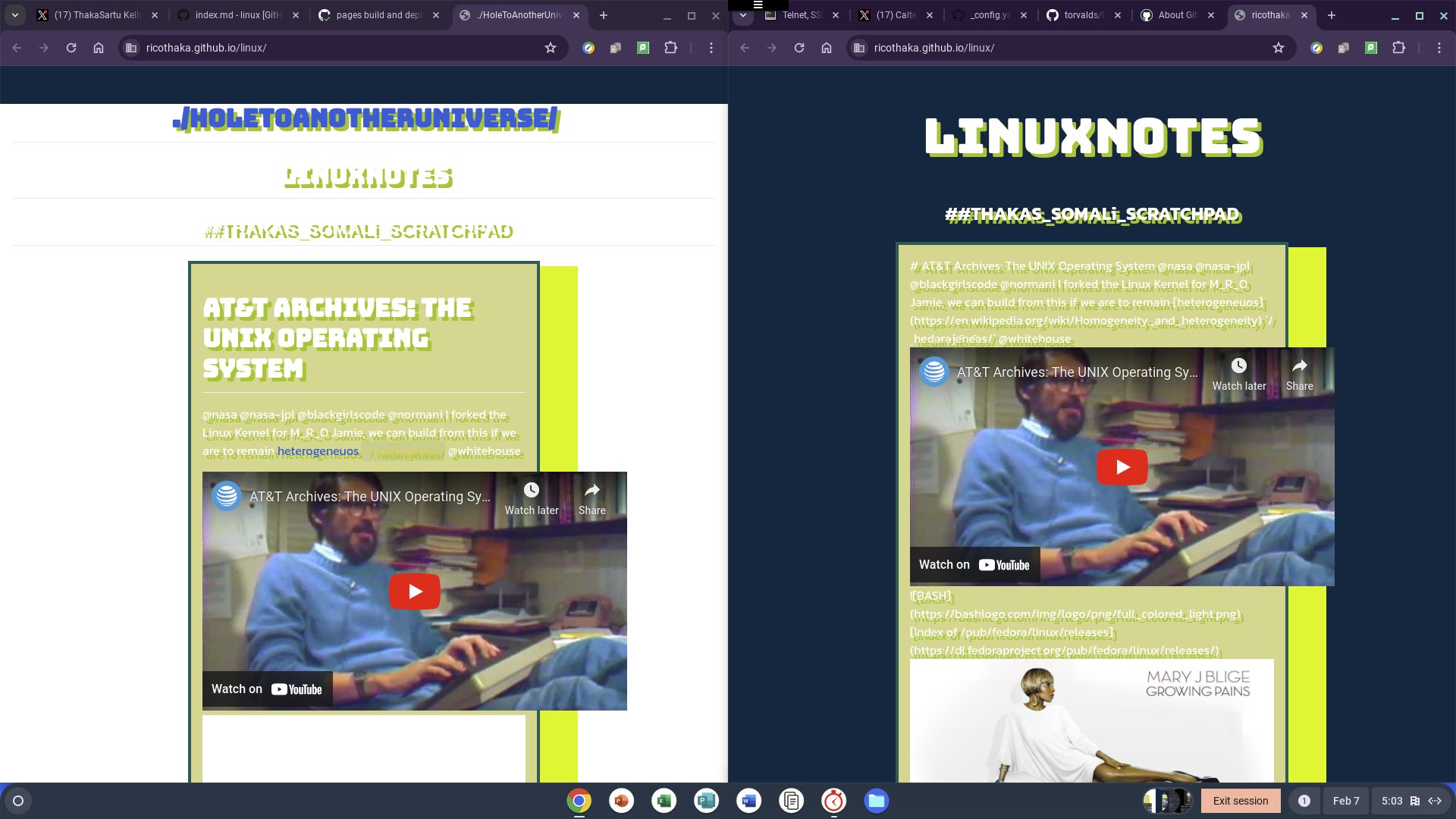1456x819 pixels.
Task: Open the heterogeneuos link in left page
Action: coord(318,451)
